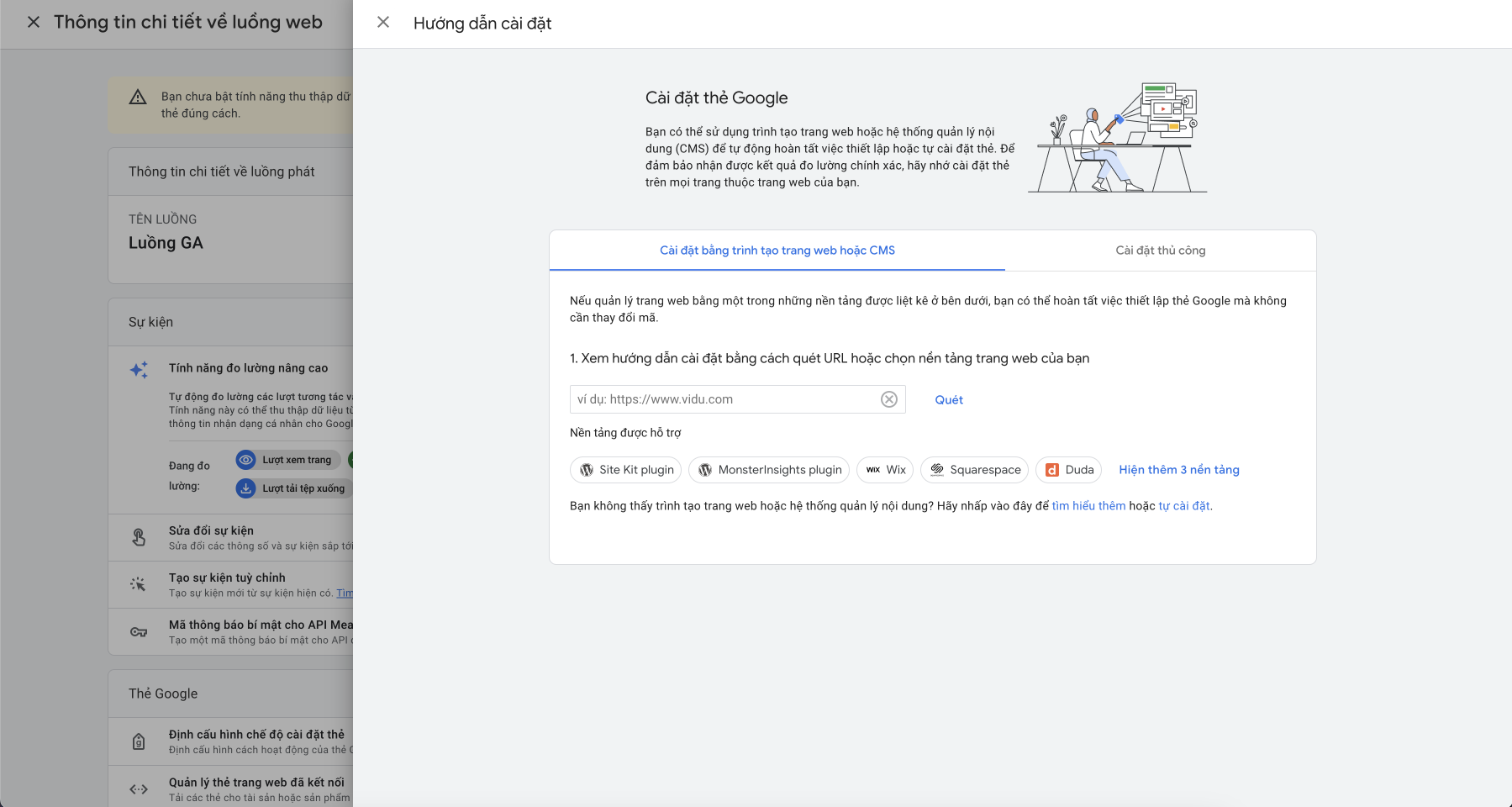This screenshot has width=1512, height=807.
Task: Close Thông tin chi tiết về luồng web
Action: pyautogui.click(x=34, y=23)
